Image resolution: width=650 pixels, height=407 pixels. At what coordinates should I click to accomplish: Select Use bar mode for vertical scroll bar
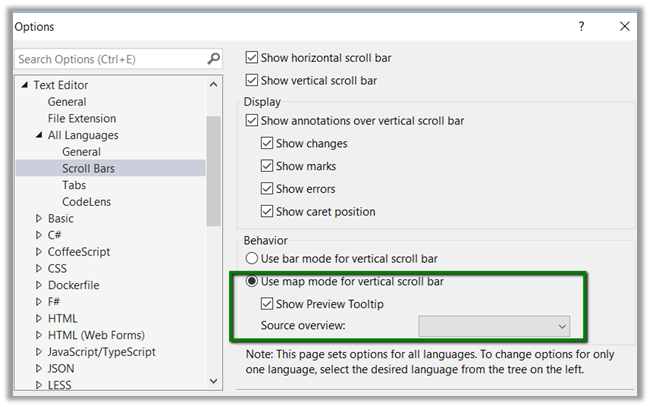coord(252,259)
